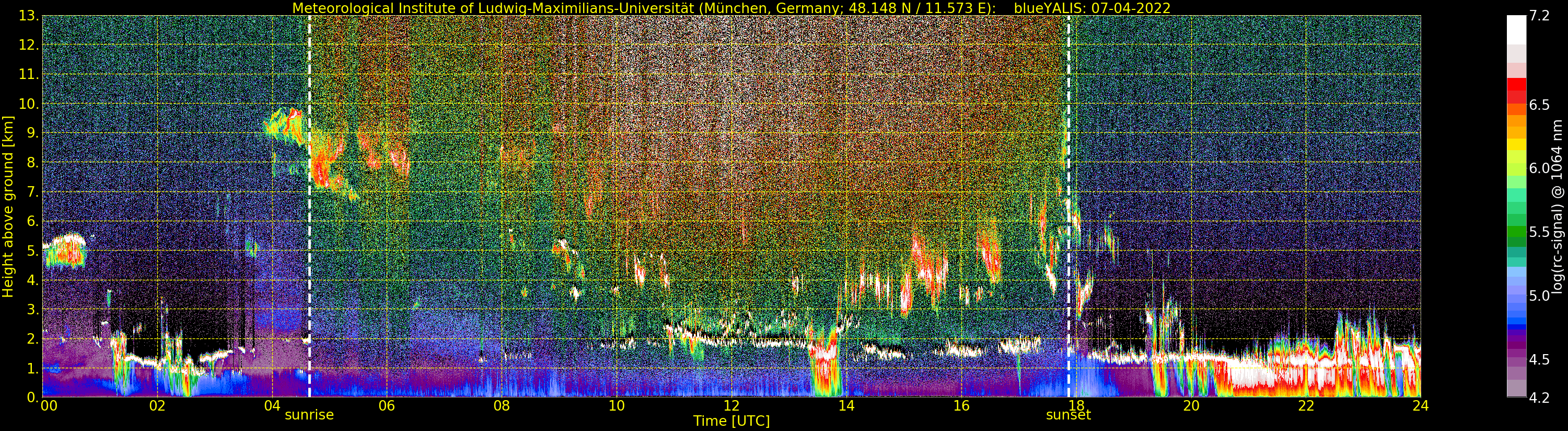Click the 0. tick on the height axis

click(x=32, y=397)
